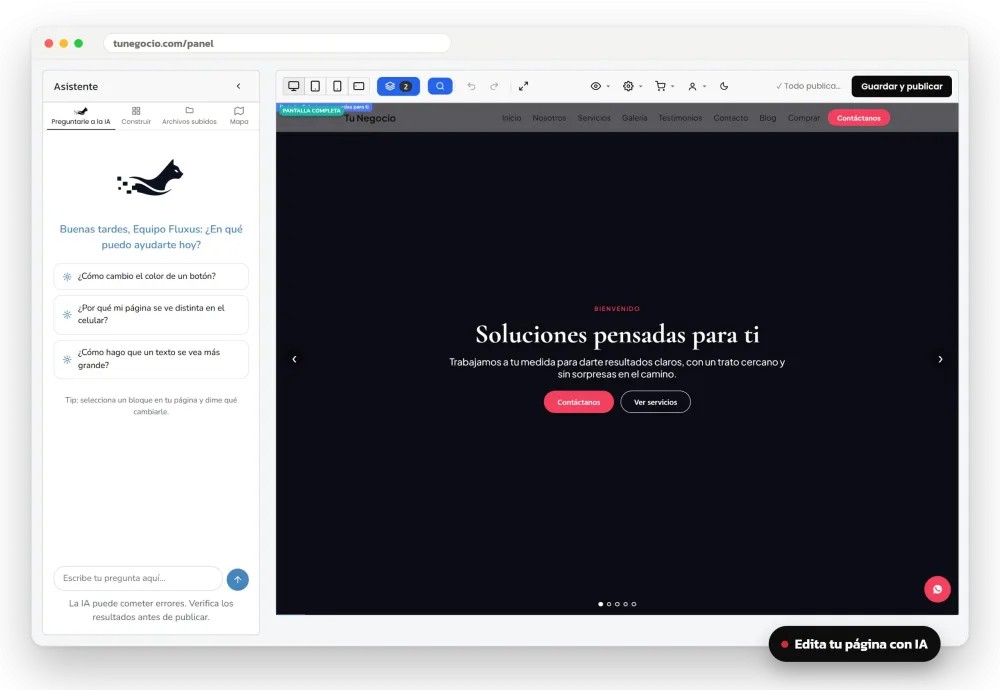This screenshot has width=1000, height=690.
Task: Focus the Escribe tu pregunta aquí field
Action: click(138, 578)
